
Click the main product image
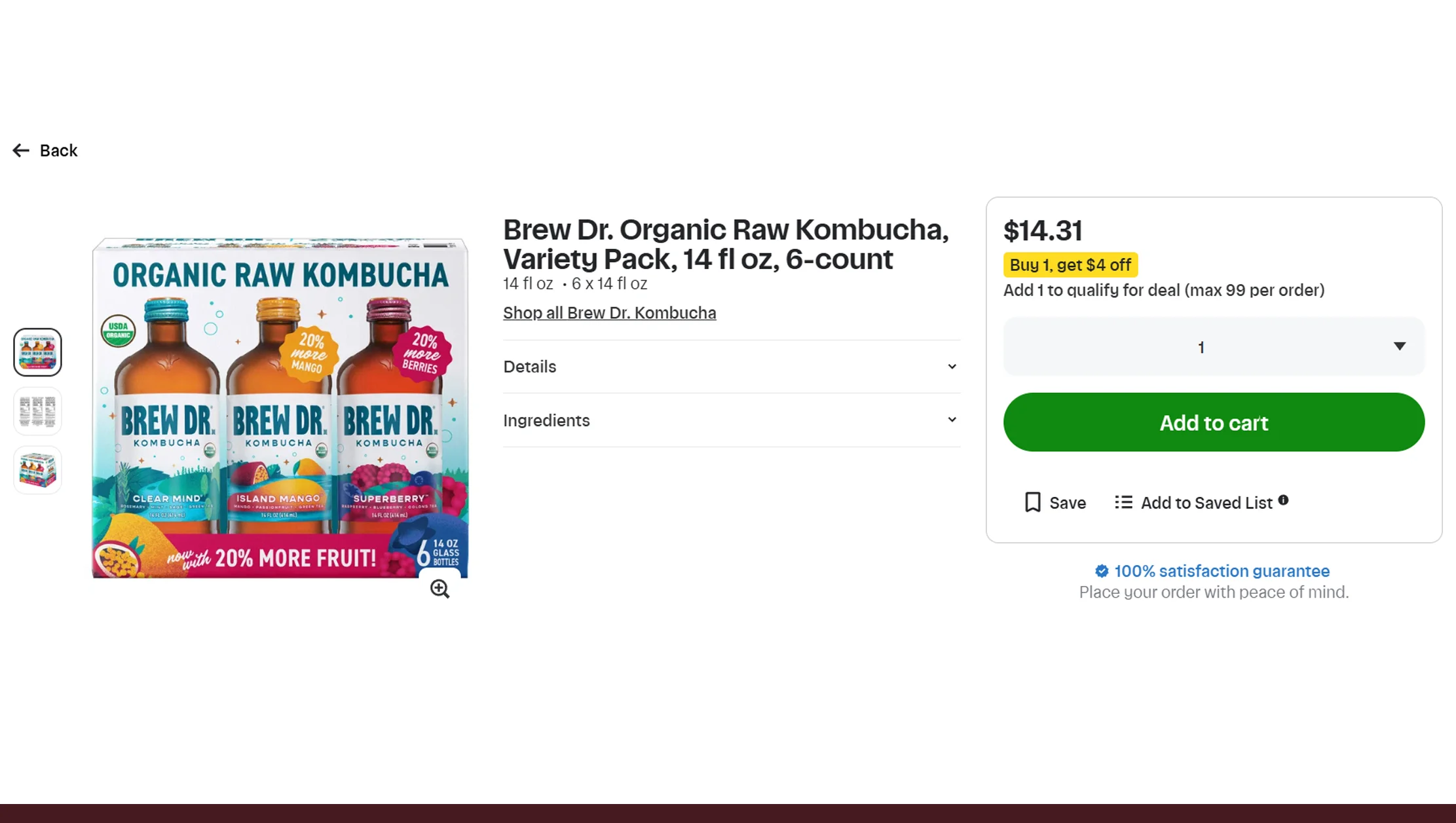point(278,406)
